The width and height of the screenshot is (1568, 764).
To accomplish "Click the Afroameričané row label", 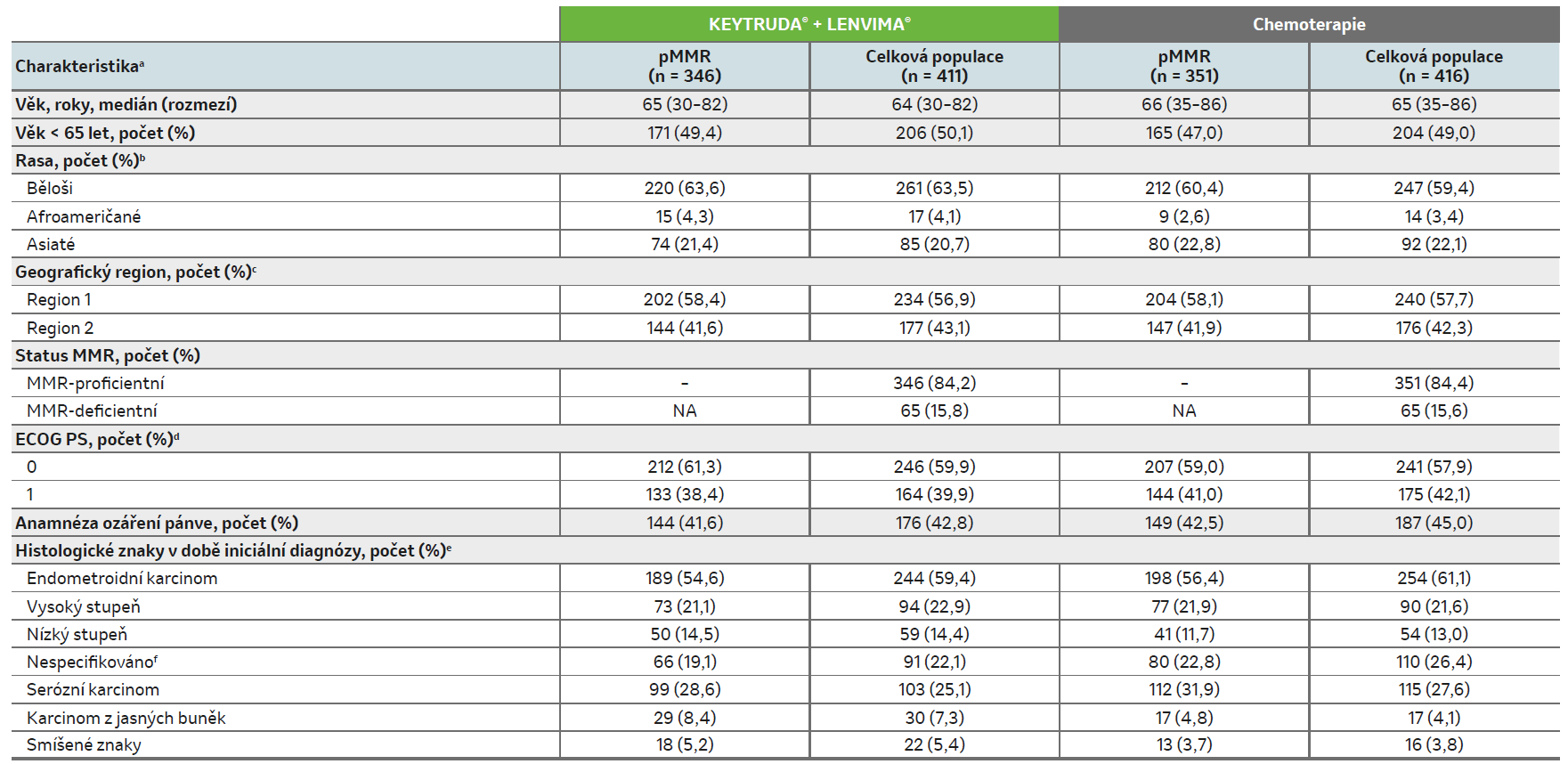I will [84, 216].
